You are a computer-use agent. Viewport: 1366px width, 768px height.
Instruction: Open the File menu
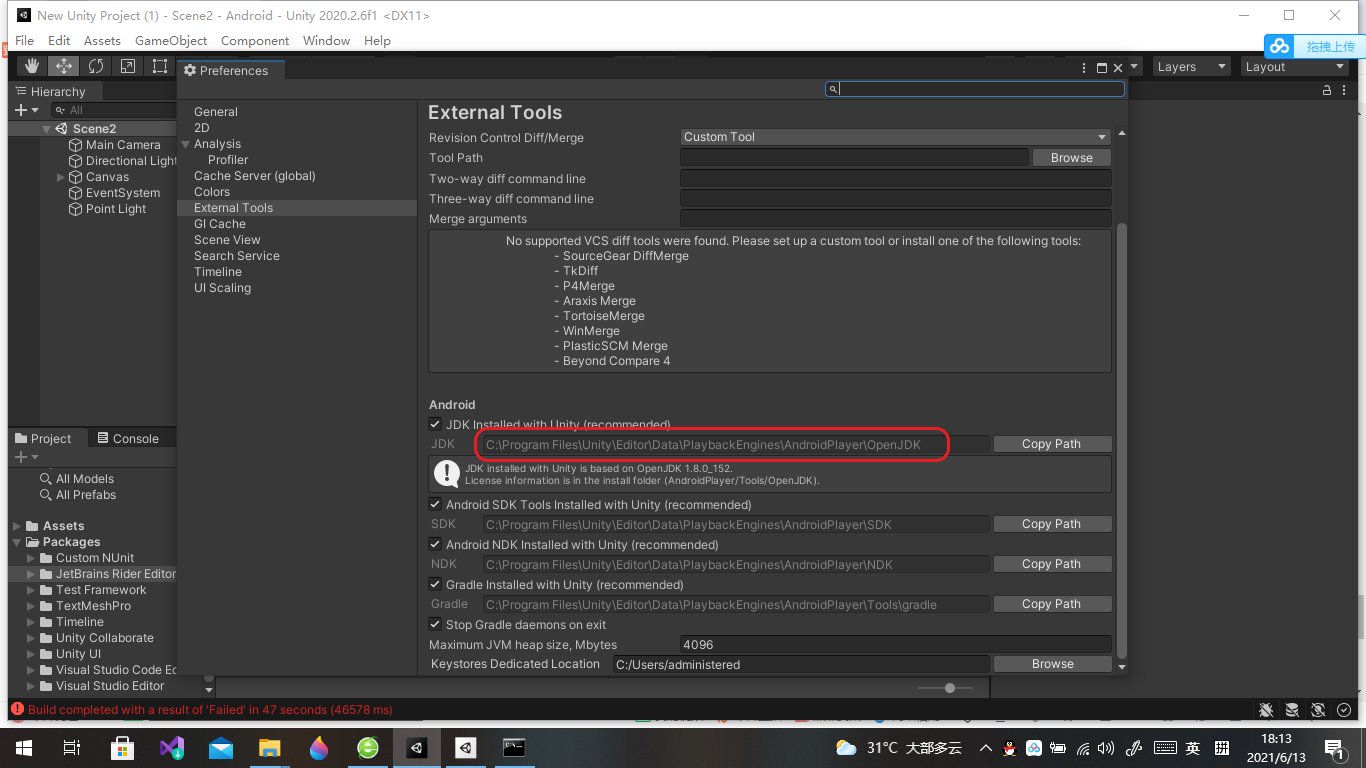[x=25, y=41]
